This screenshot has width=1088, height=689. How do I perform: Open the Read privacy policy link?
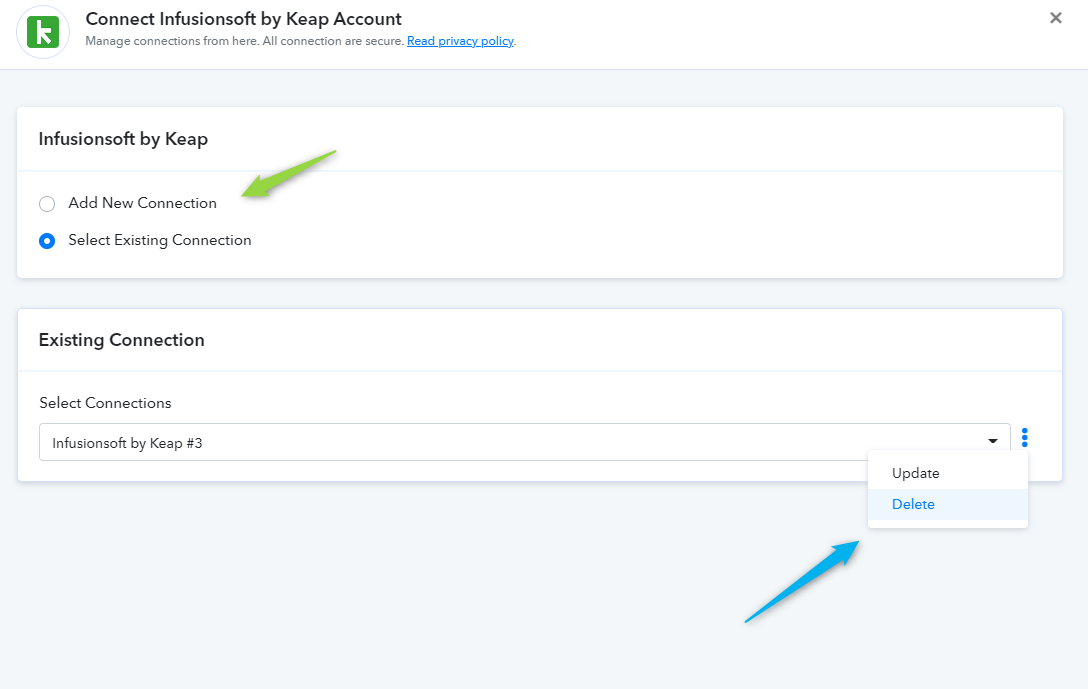(460, 41)
